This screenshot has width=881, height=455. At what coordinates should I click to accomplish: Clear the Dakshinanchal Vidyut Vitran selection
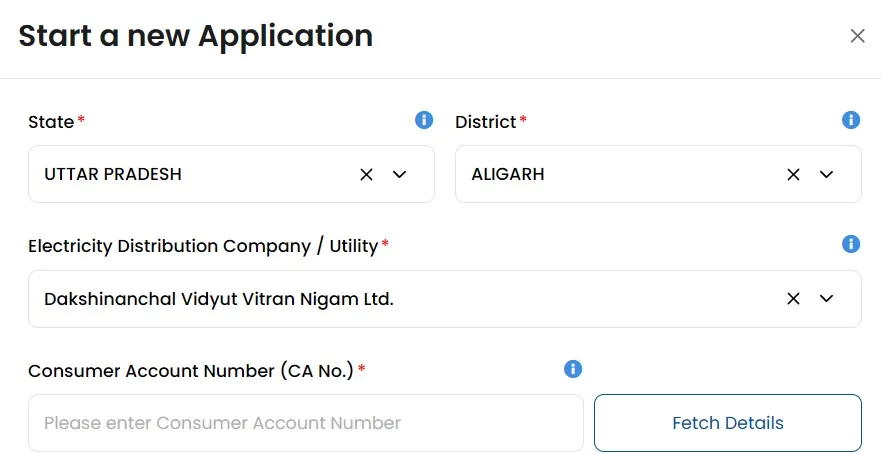pos(793,298)
